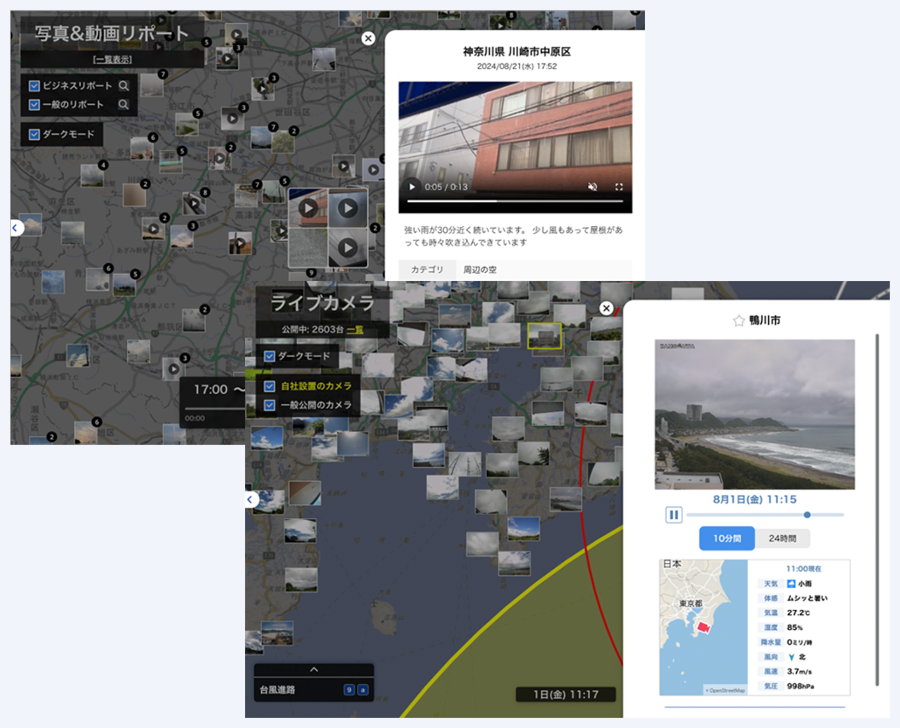This screenshot has height=728, width=900.
Task: Click the 鴨川市 location mini map
Action: coord(704,628)
